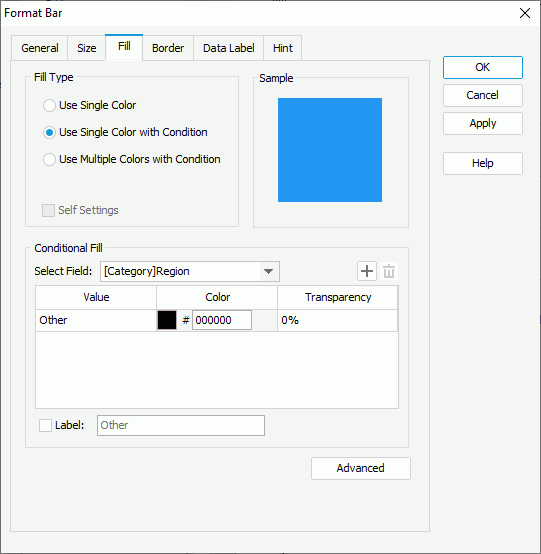The height and width of the screenshot is (554, 541).
Task: Confirm with the OK button
Action: tap(483, 67)
